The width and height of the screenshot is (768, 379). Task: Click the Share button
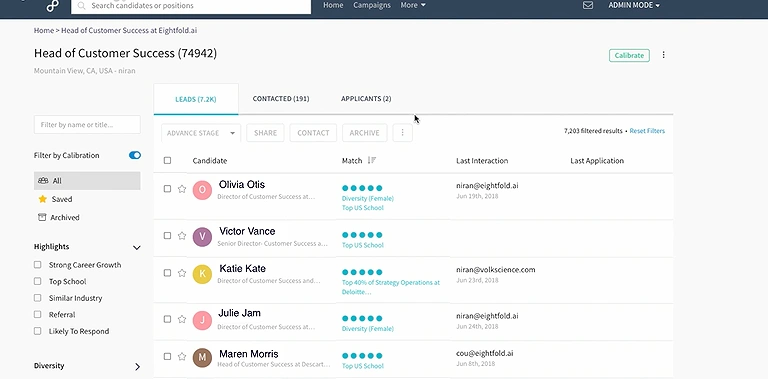pos(265,133)
